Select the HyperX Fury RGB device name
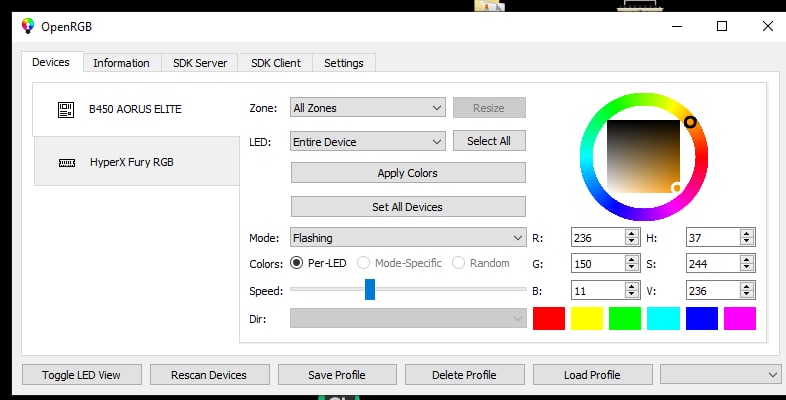786x400 pixels. [x=132, y=162]
